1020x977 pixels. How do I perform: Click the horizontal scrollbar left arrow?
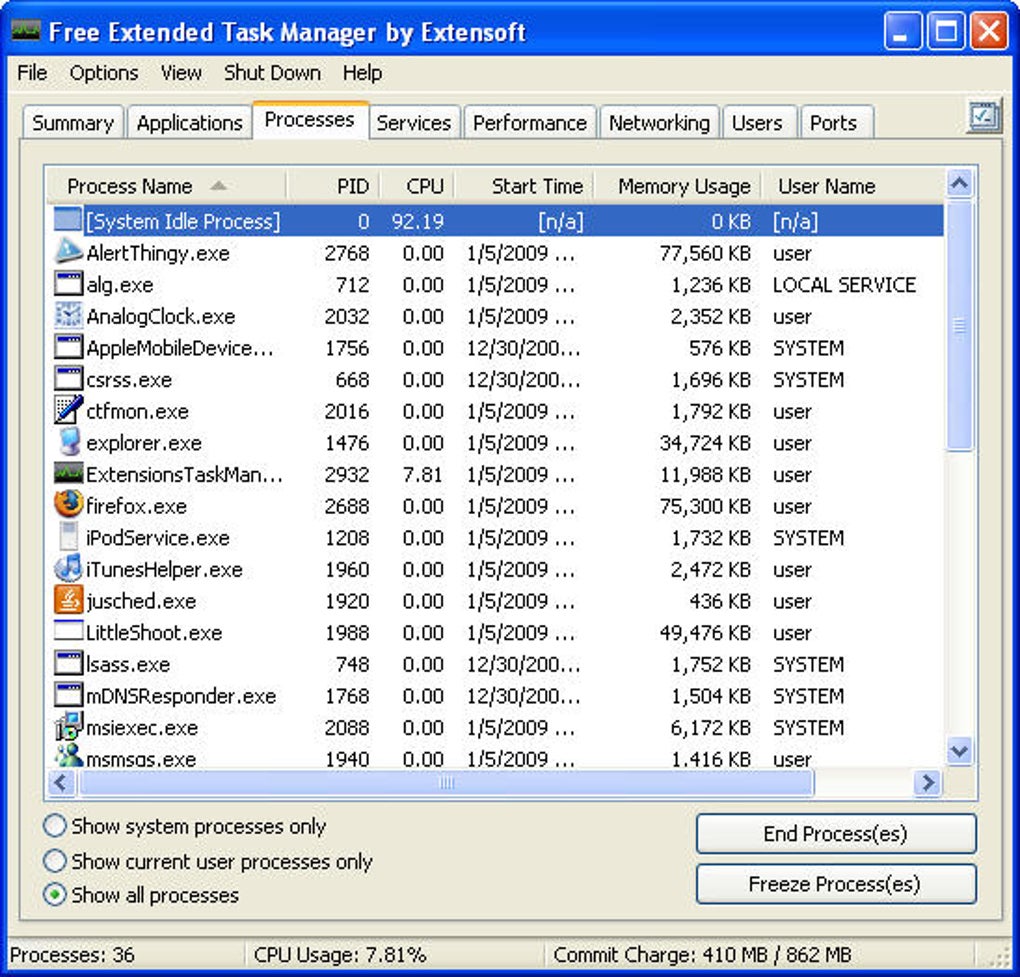(x=61, y=783)
